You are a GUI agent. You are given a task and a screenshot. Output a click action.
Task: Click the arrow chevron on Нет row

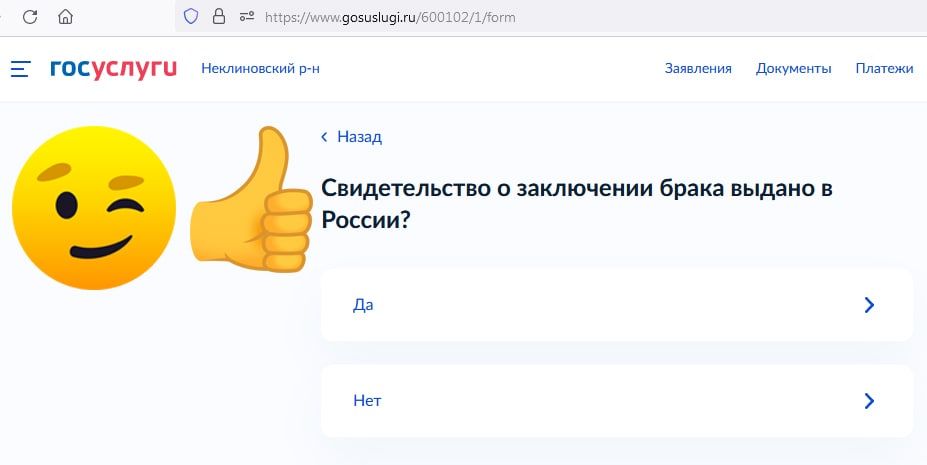pos(869,401)
